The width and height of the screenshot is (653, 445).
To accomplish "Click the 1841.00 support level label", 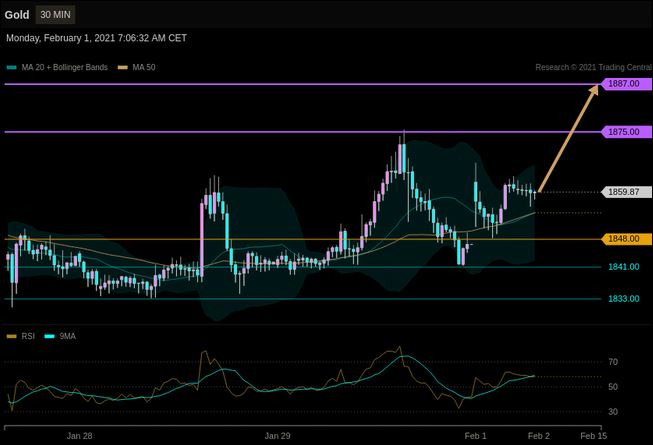I will pos(623,267).
